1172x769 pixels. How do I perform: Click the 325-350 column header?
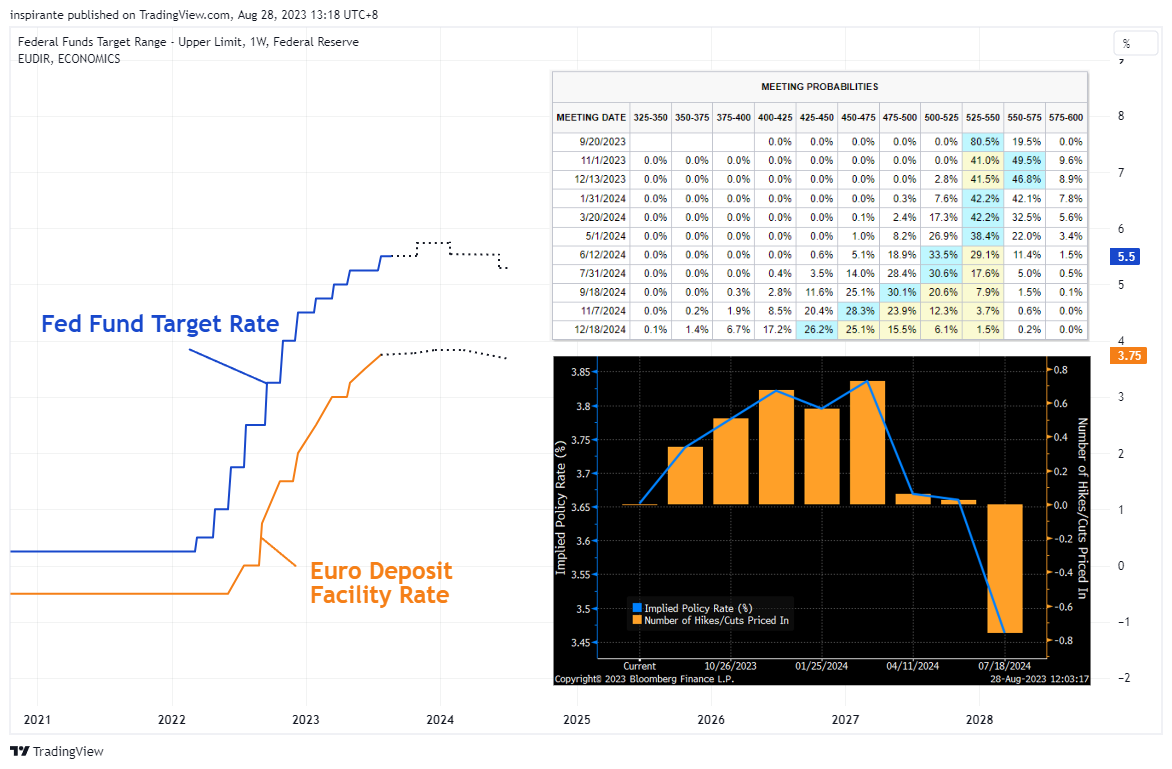pyautogui.click(x=650, y=117)
